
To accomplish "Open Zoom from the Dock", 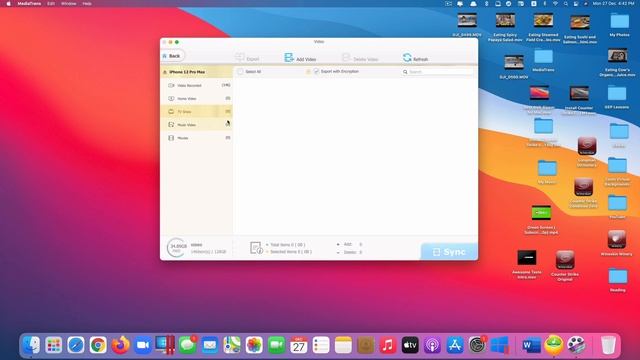I will 143,345.
